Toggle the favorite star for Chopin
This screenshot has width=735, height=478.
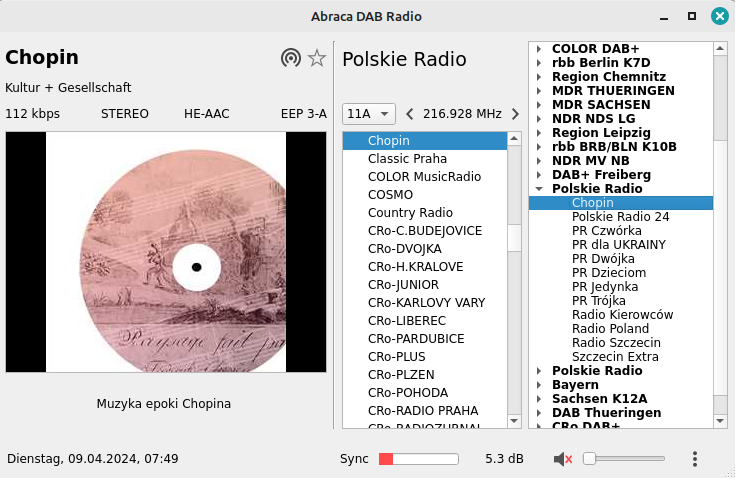click(x=317, y=58)
